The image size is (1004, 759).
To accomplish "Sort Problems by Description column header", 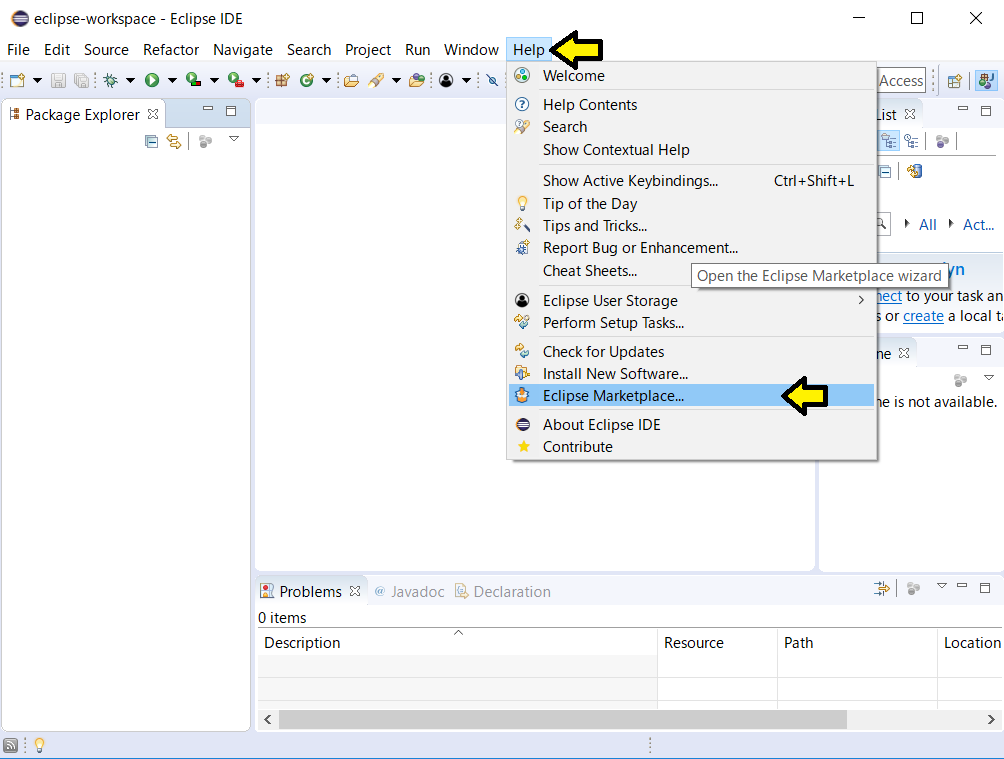I will (x=458, y=642).
